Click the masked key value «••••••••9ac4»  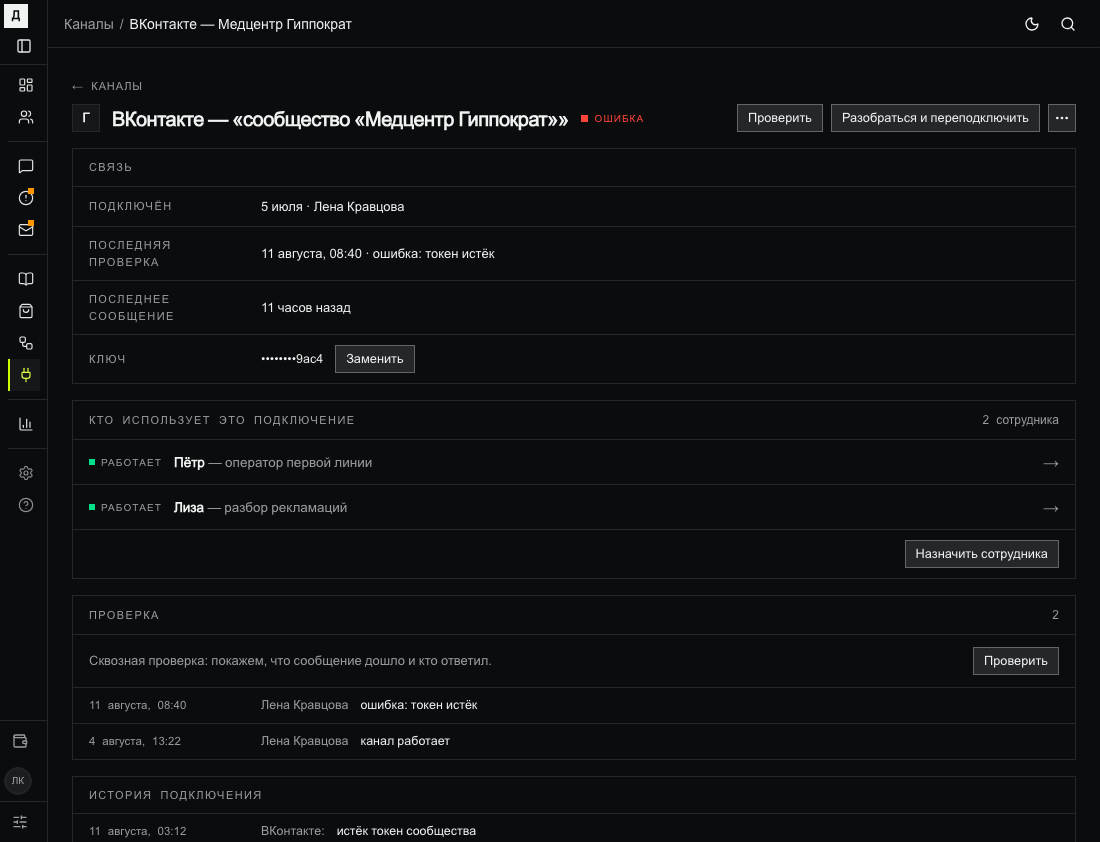pyautogui.click(x=292, y=359)
